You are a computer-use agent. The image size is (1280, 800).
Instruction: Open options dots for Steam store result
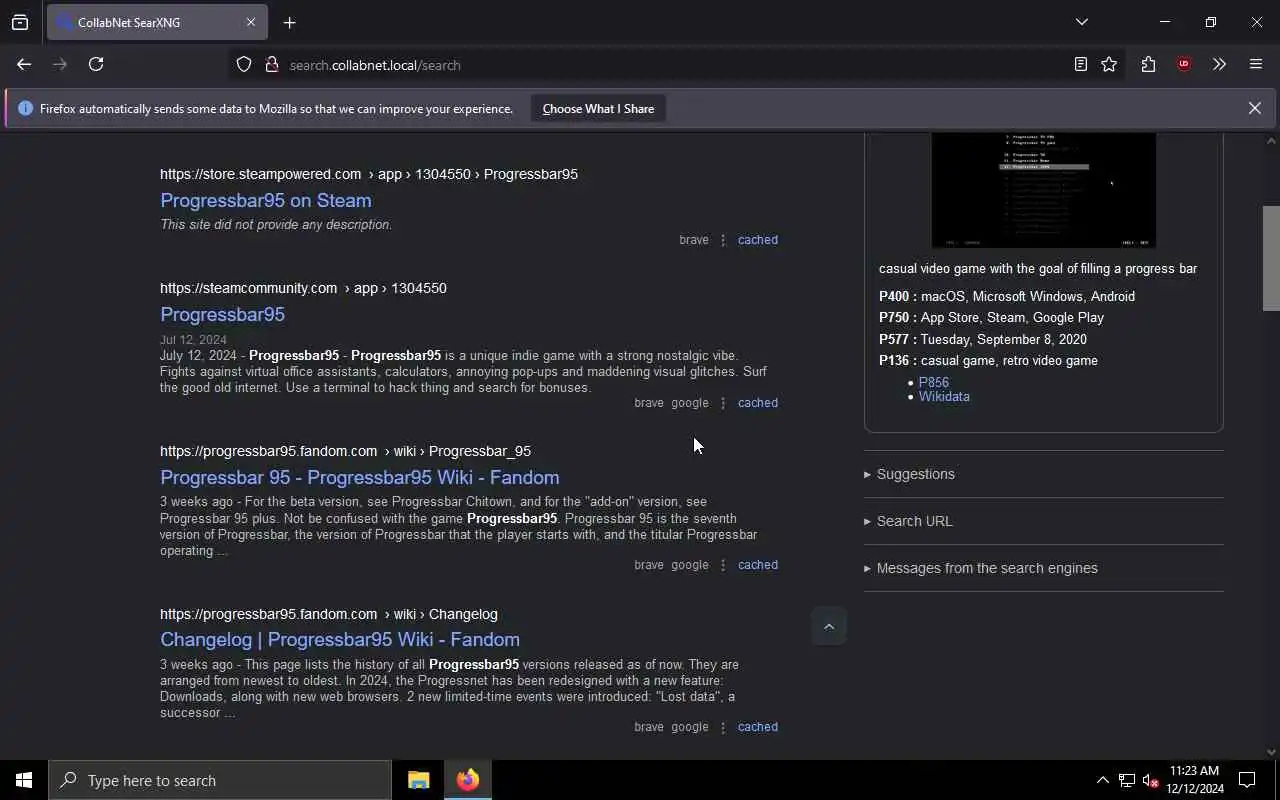pos(723,240)
